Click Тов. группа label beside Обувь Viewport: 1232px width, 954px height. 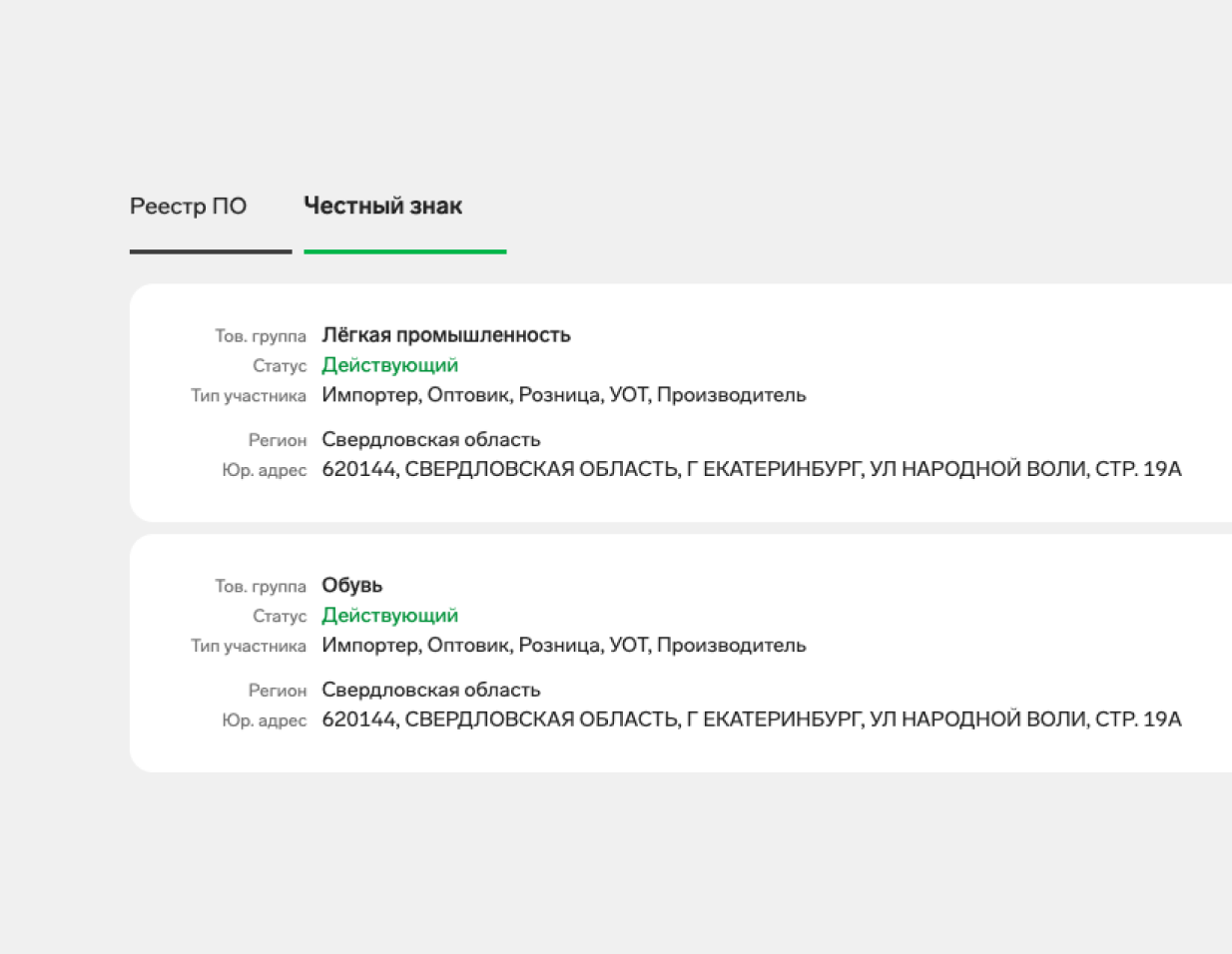(x=261, y=587)
